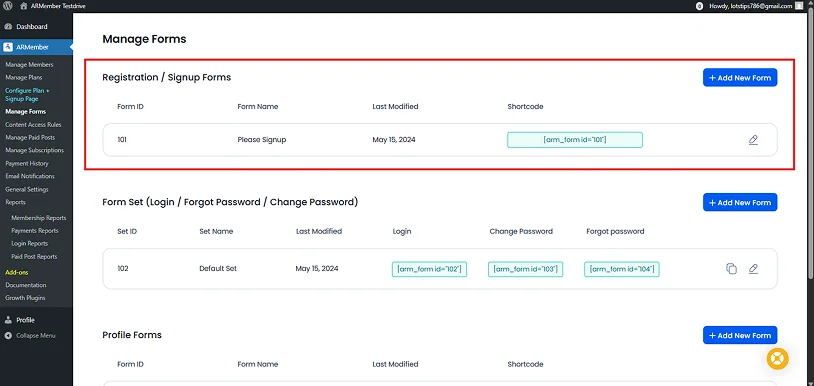Open Manage Subscriptions page
The width and height of the screenshot is (814, 386).
[x=35, y=150]
